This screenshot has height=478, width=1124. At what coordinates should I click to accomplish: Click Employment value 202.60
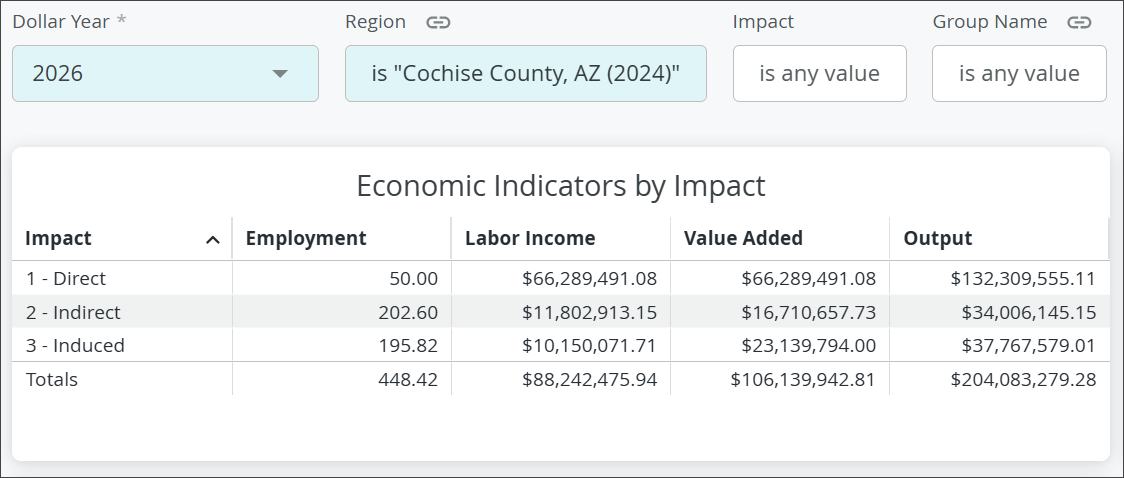click(x=409, y=312)
